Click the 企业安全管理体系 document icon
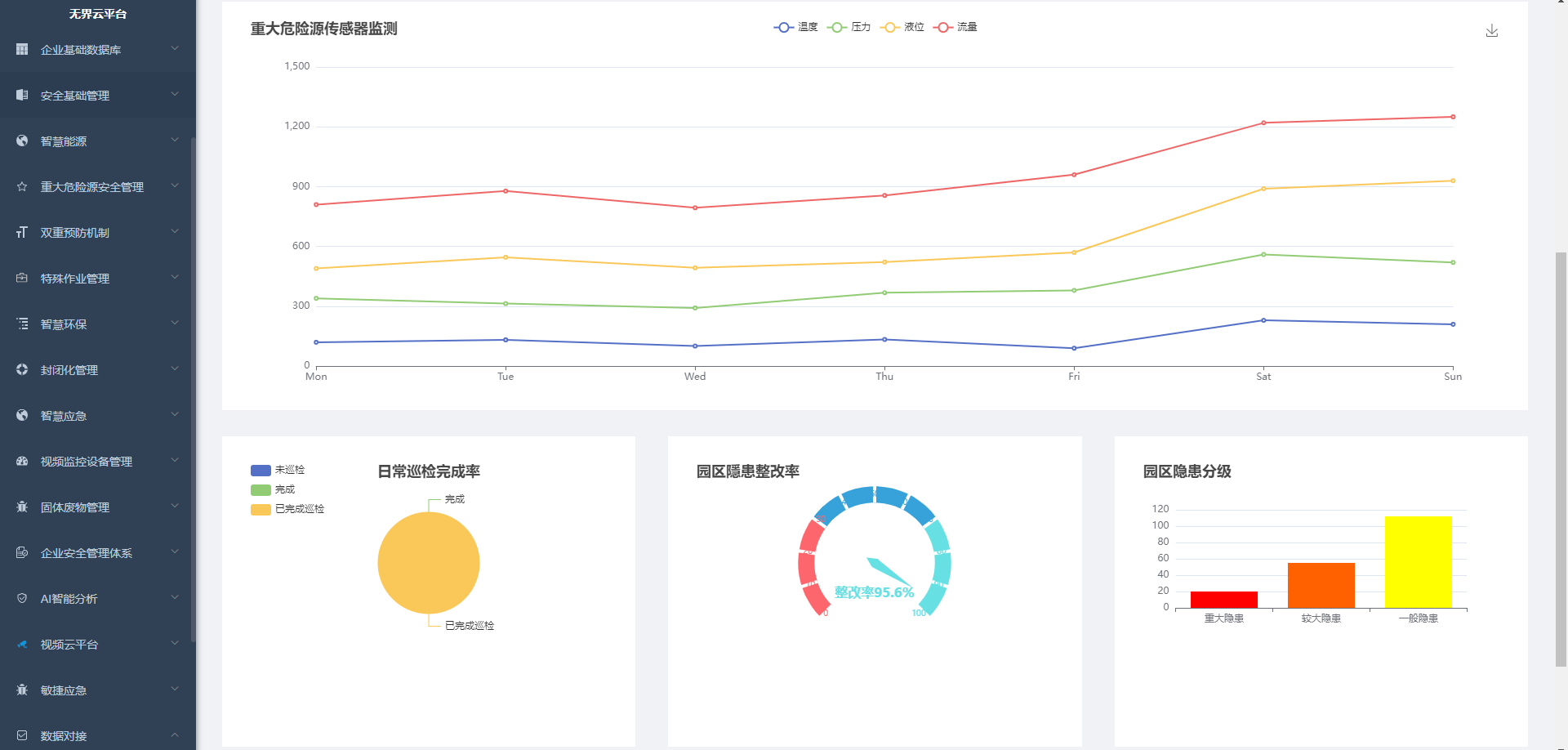 (22, 552)
